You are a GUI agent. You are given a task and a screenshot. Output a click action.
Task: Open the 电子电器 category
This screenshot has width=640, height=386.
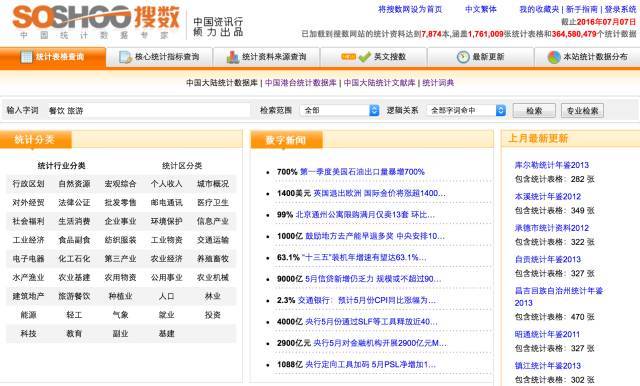[28, 259]
